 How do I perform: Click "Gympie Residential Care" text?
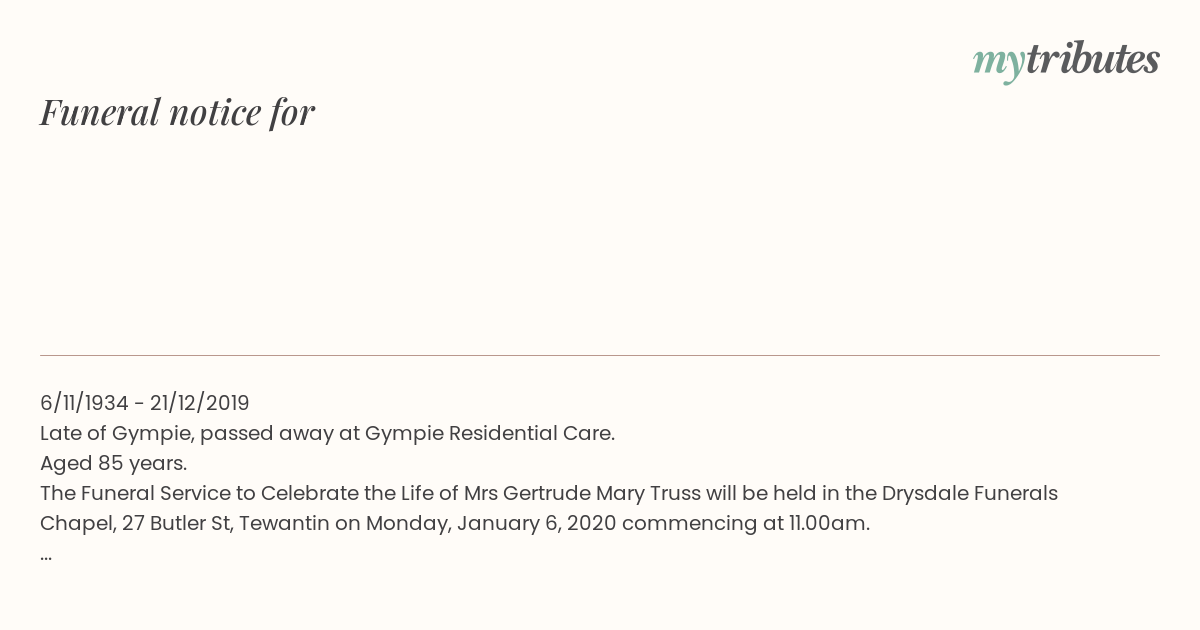point(489,433)
